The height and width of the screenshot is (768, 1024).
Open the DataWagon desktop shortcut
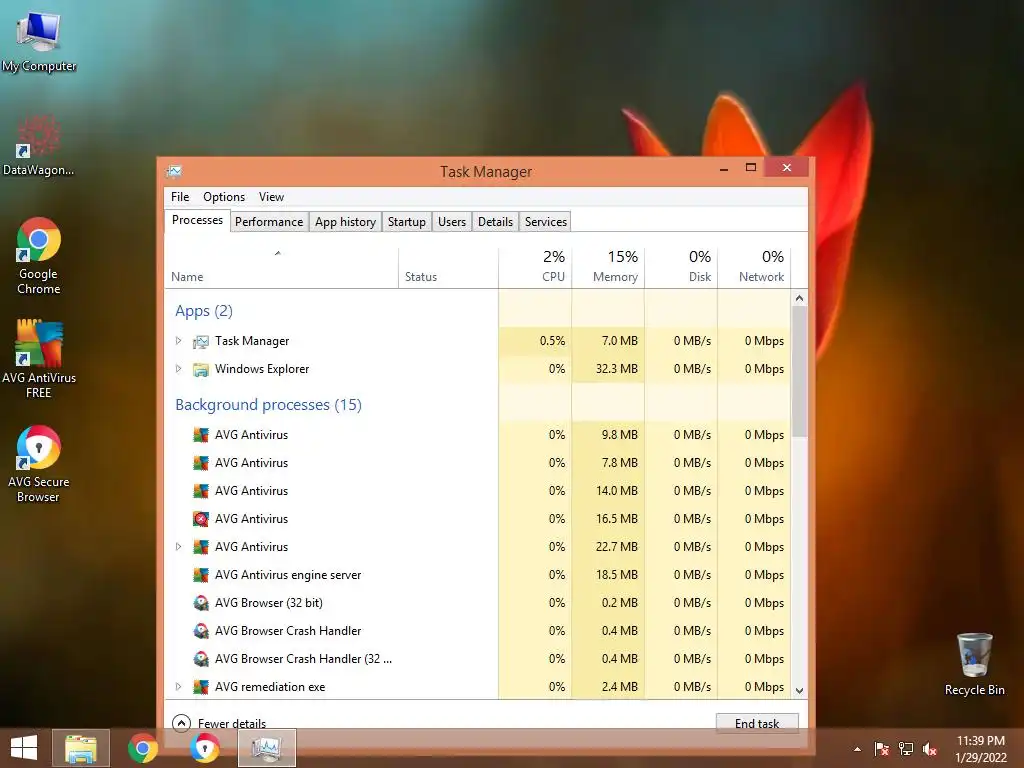coord(38,145)
